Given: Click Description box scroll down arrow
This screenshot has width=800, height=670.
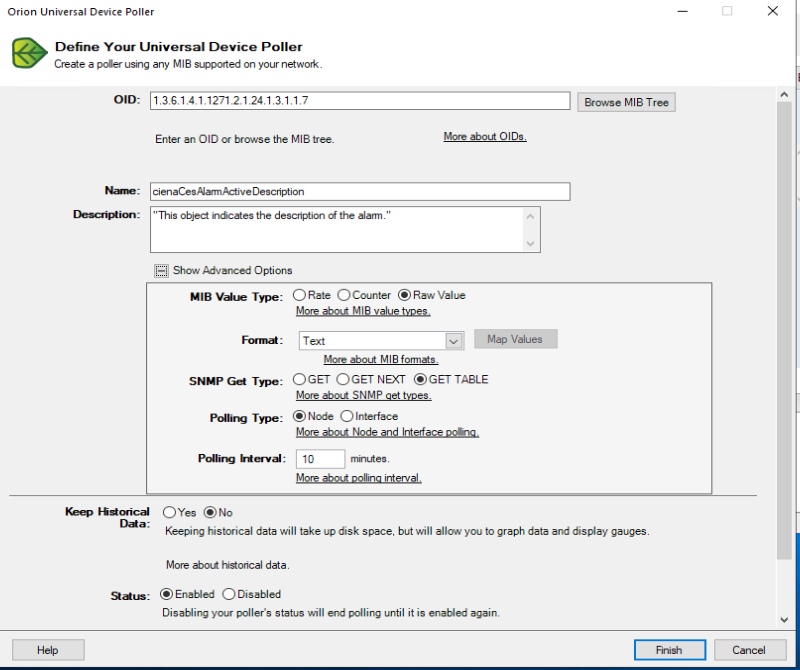Looking at the screenshot, I should pyautogui.click(x=531, y=243).
